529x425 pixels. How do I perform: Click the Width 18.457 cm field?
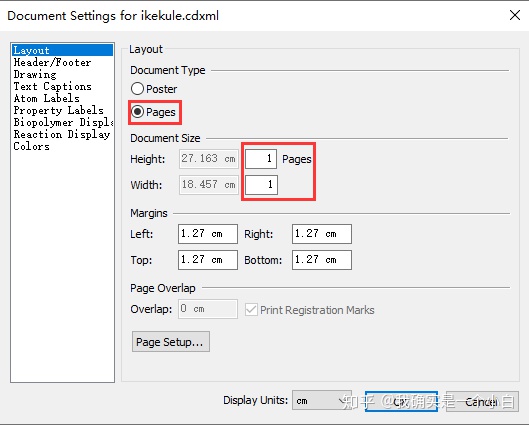click(x=208, y=185)
